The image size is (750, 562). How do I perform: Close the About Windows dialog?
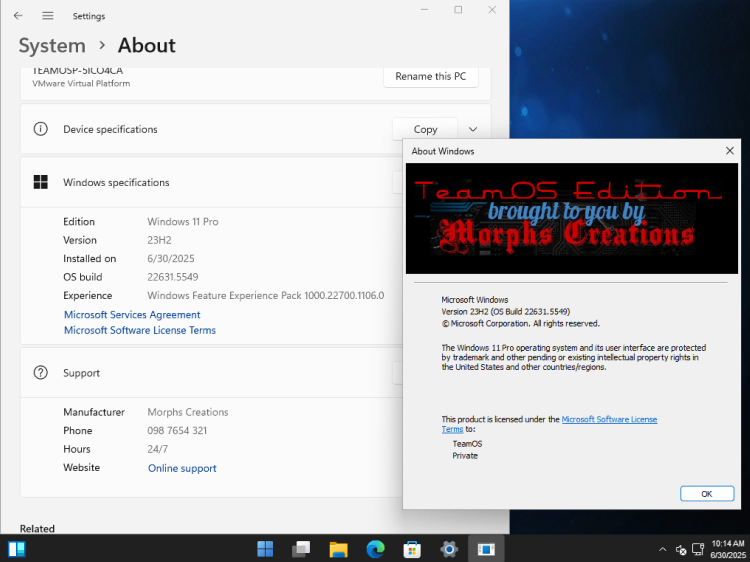tap(729, 151)
